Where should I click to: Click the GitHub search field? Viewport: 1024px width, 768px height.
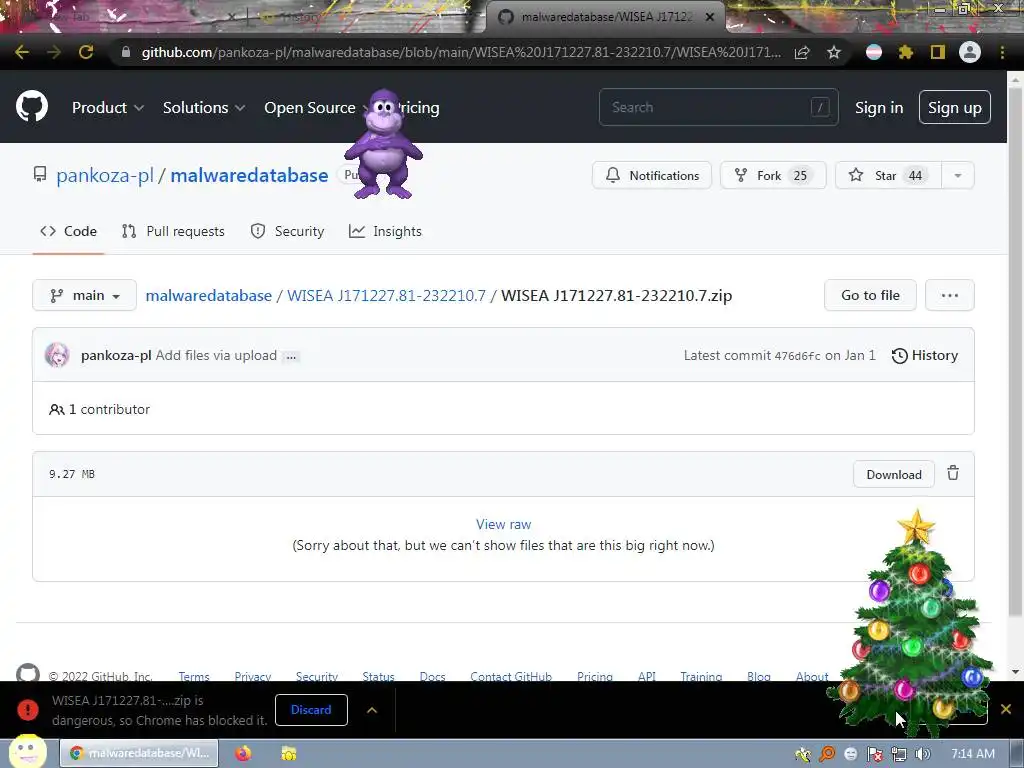[x=718, y=107]
